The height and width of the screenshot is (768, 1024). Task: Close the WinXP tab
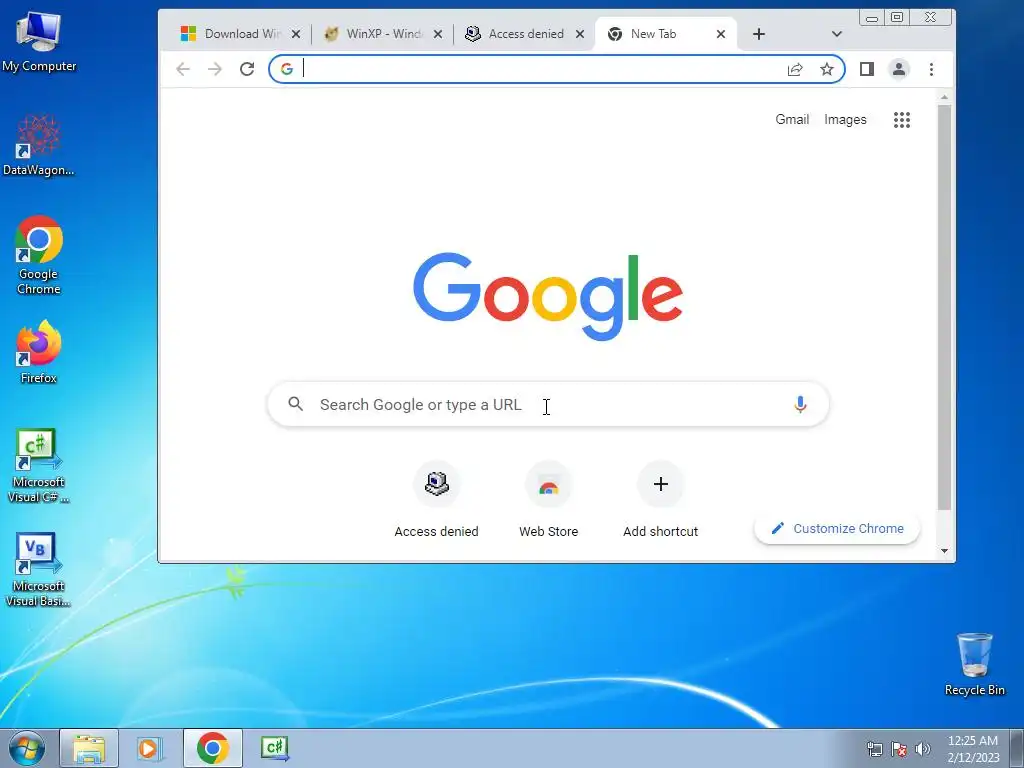coord(438,34)
